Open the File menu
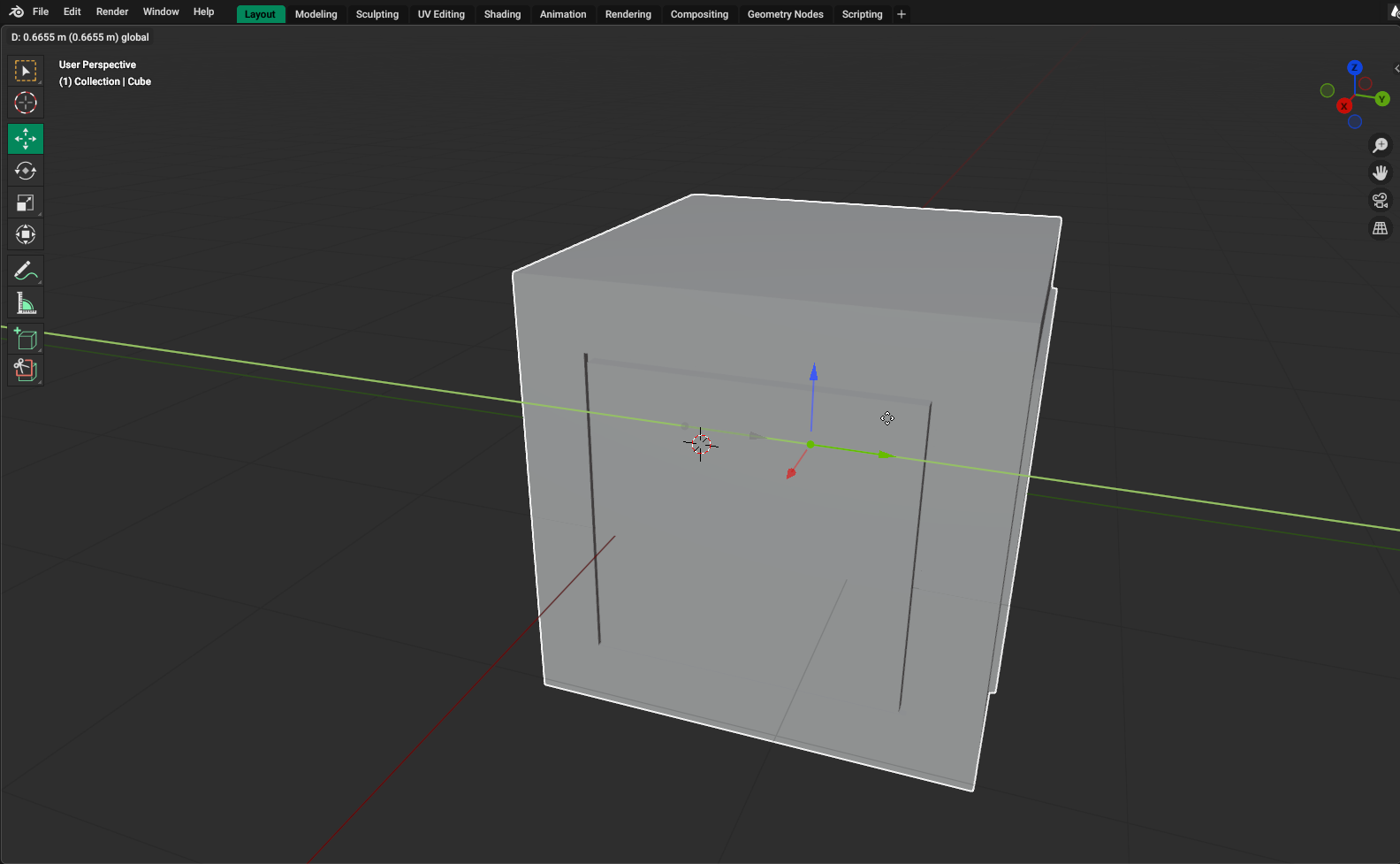The image size is (1400, 864). tap(41, 11)
